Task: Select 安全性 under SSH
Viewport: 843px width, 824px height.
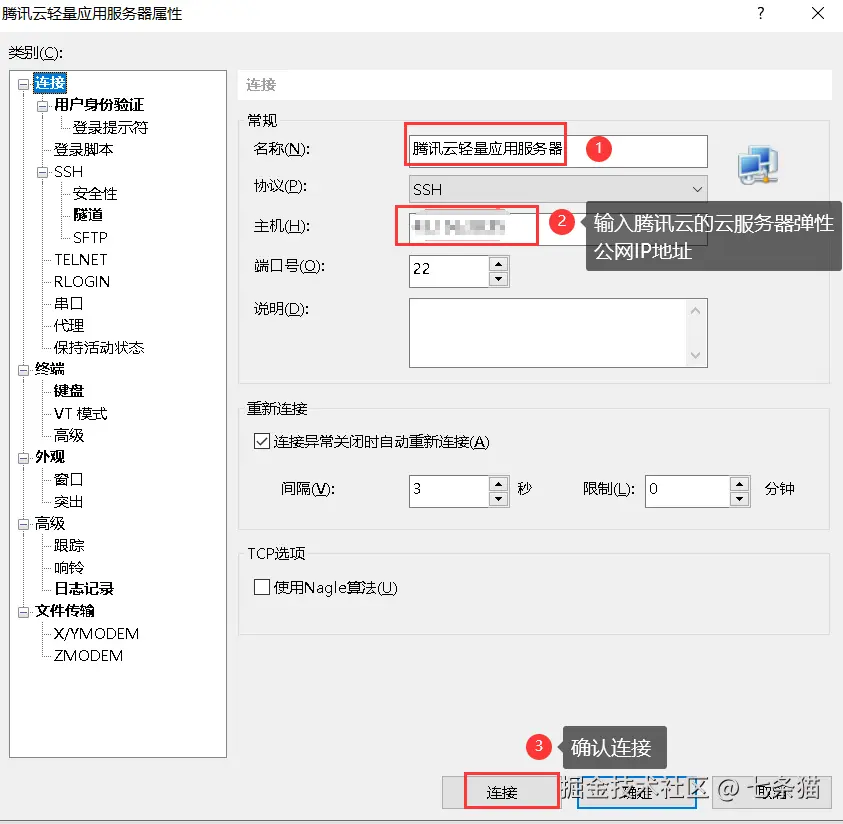Action: pyautogui.click(x=95, y=194)
